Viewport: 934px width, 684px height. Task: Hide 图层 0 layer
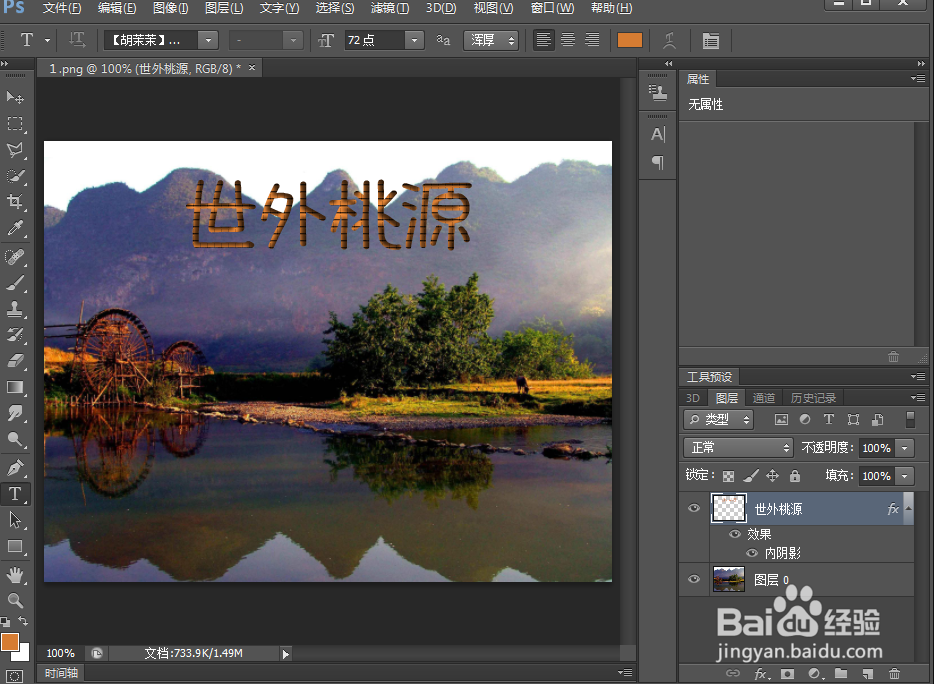coord(694,579)
